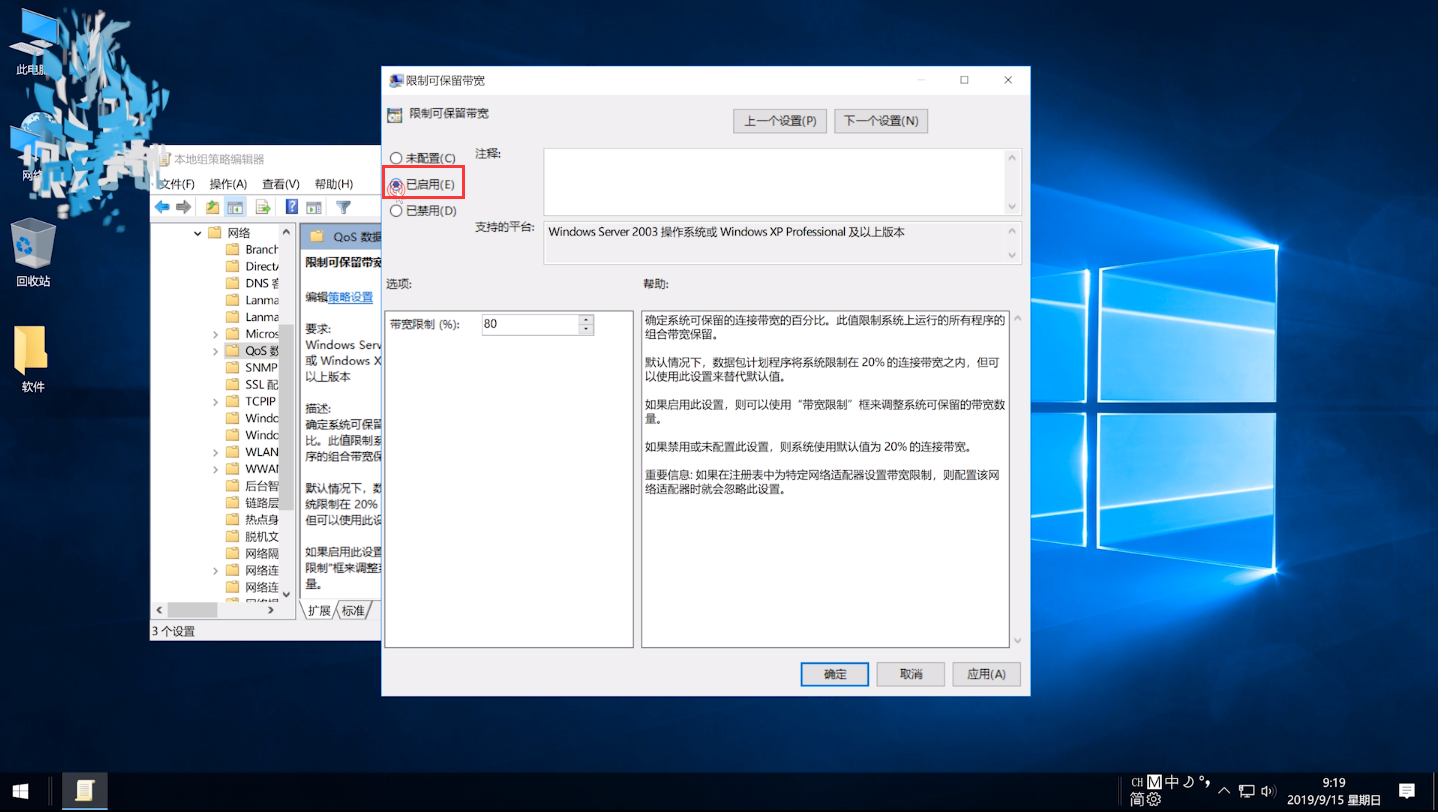Expand the WLAN tree folder arrow
The image size is (1438, 812).
point(215,452)
